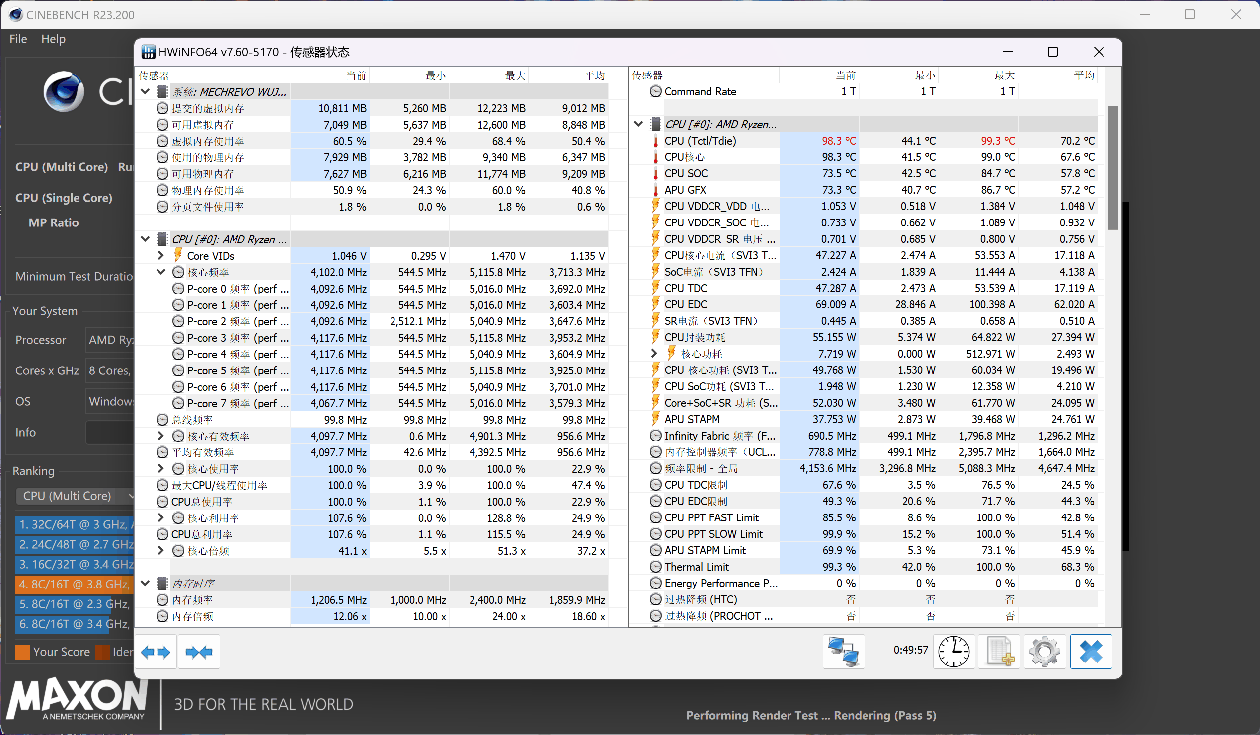Screen dimensions: 1260x735
Task: Click the Core VIDs lightning bolt icon
Action: click(x=178, y=256)
